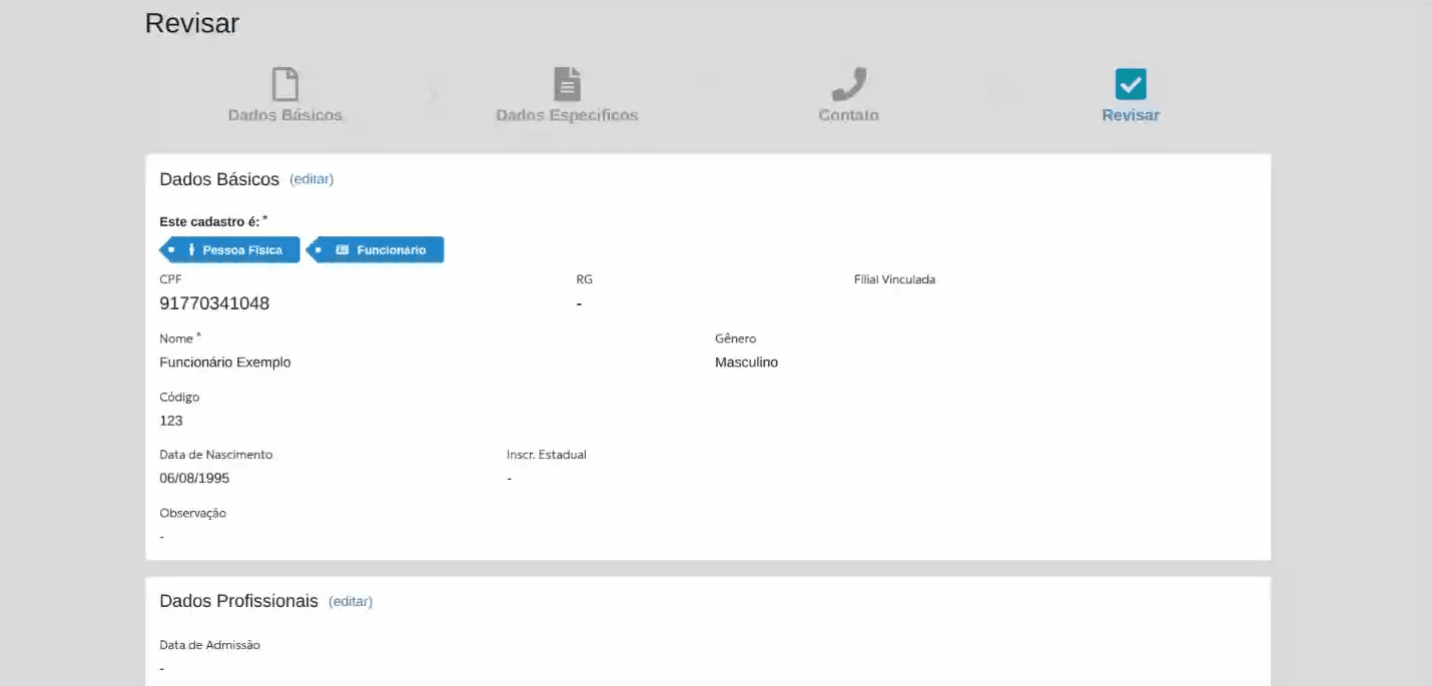Click the Dados Básicos document step icon

[285, 84]
